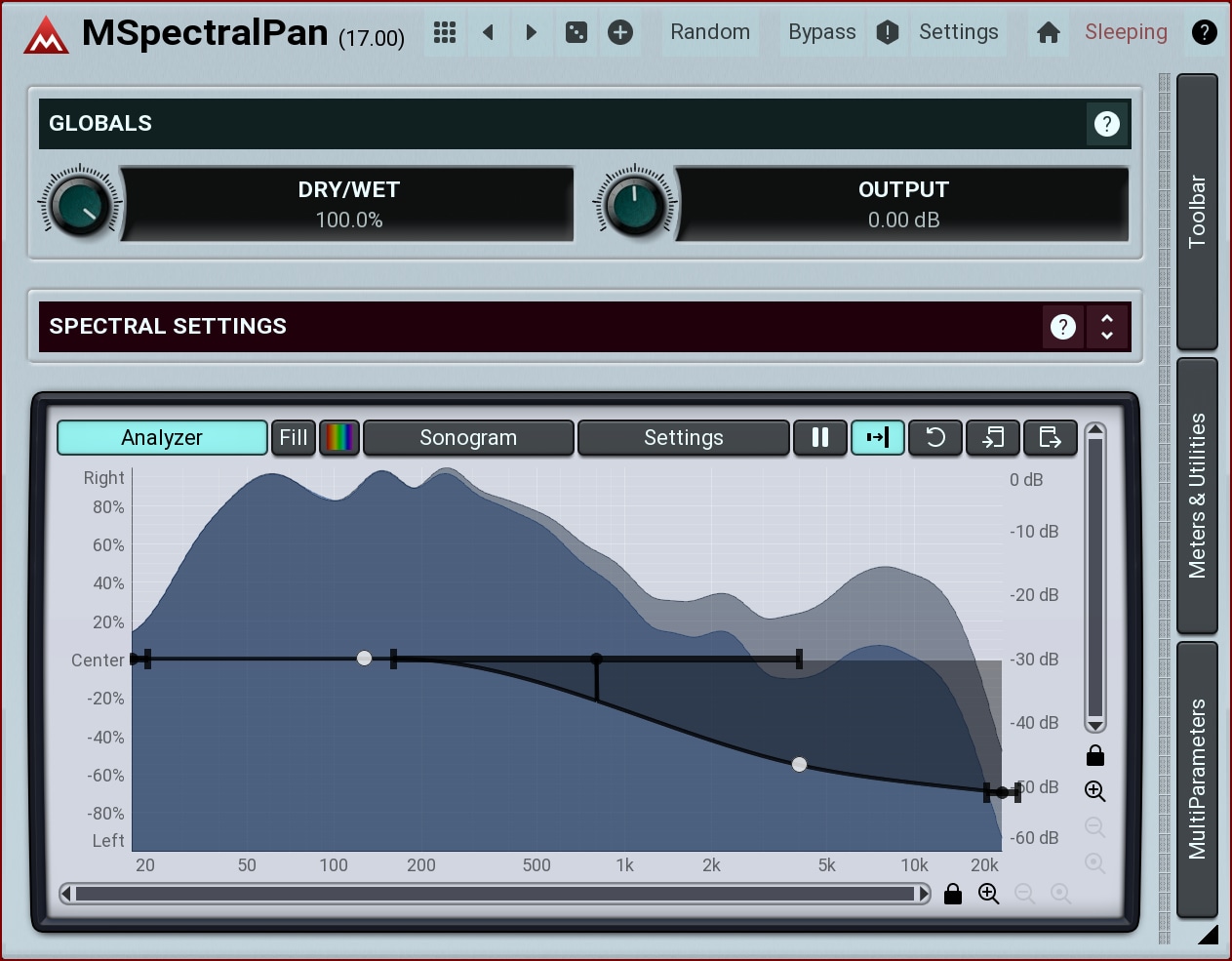The height and width of the screenshot is (961, 1232).
Task: Expand the MultiParameters side panel
Action: pos(1197,779)
